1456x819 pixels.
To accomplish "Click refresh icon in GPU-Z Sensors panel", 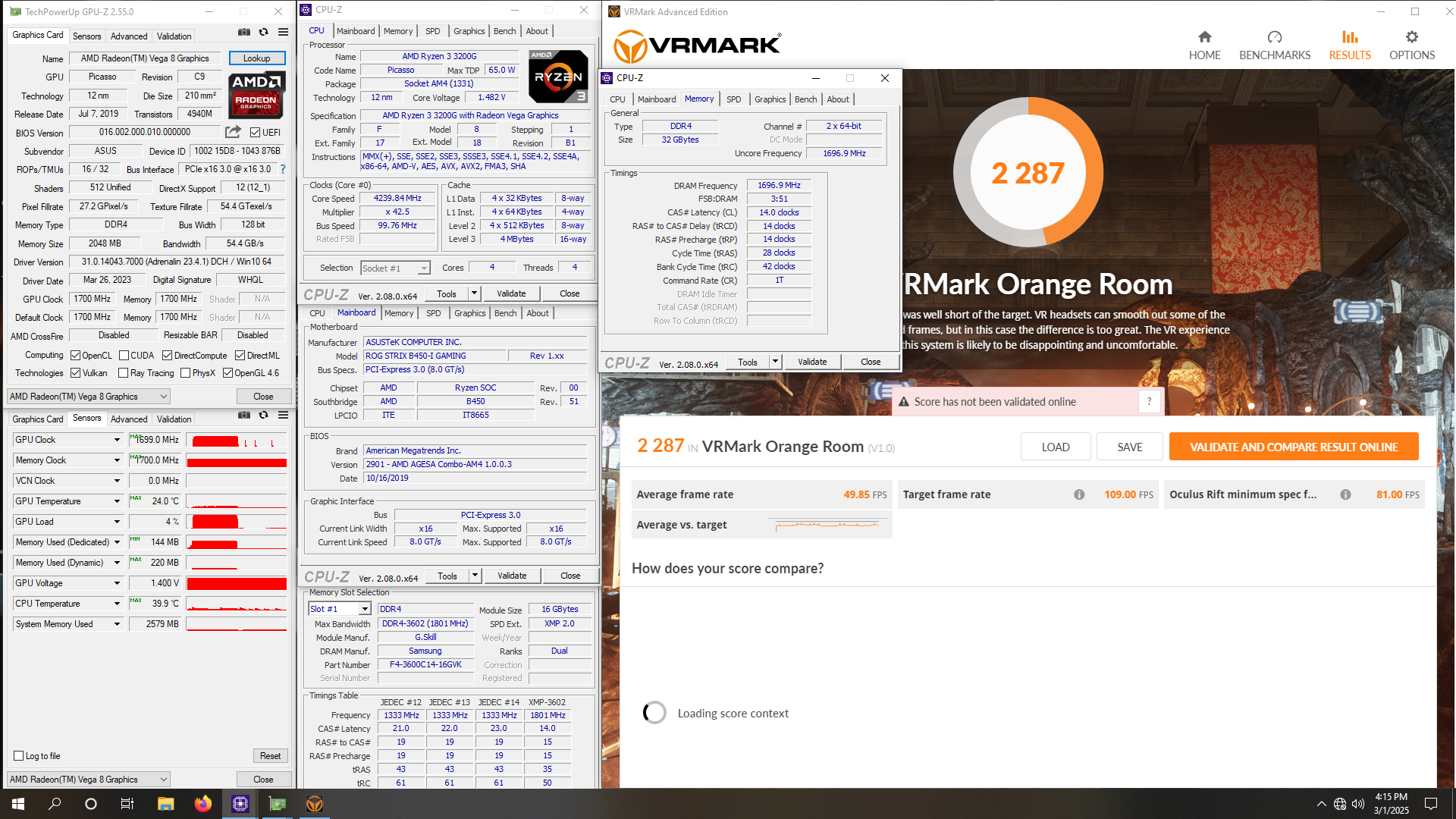I will point(263,415).
